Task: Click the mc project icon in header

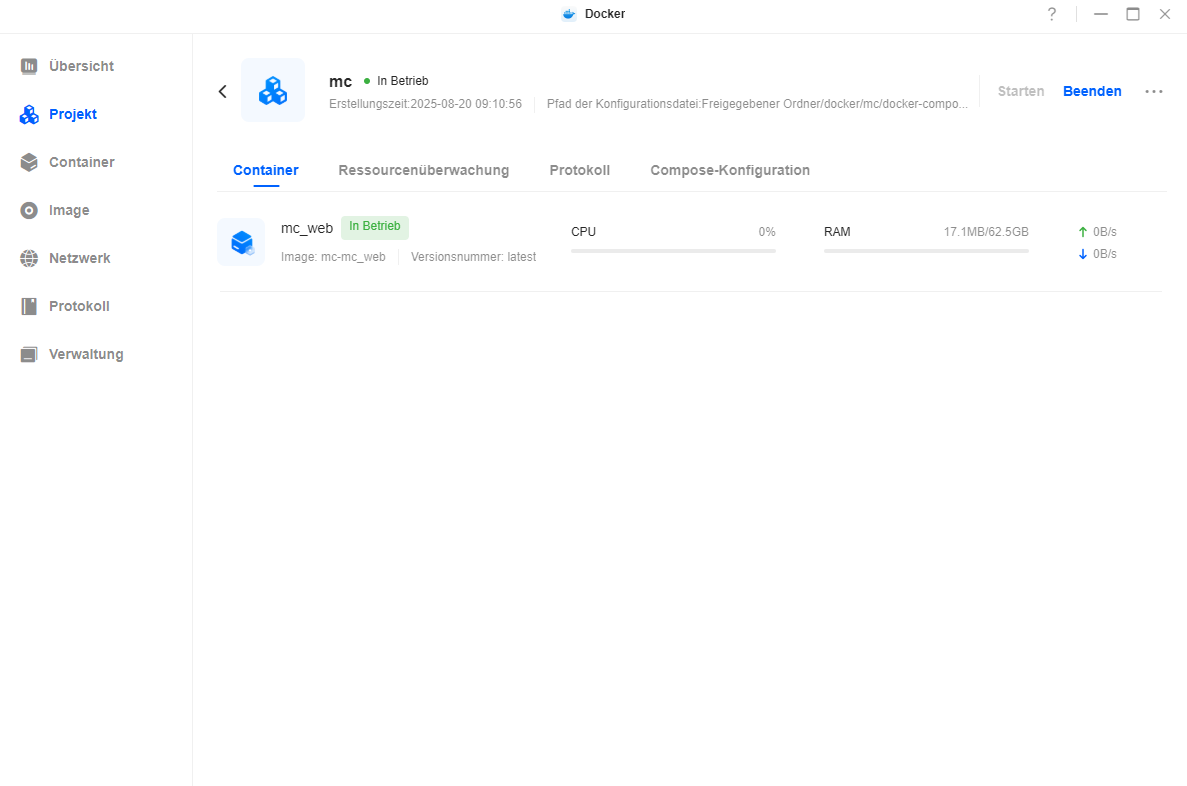Action: click(x=273, y=91)
